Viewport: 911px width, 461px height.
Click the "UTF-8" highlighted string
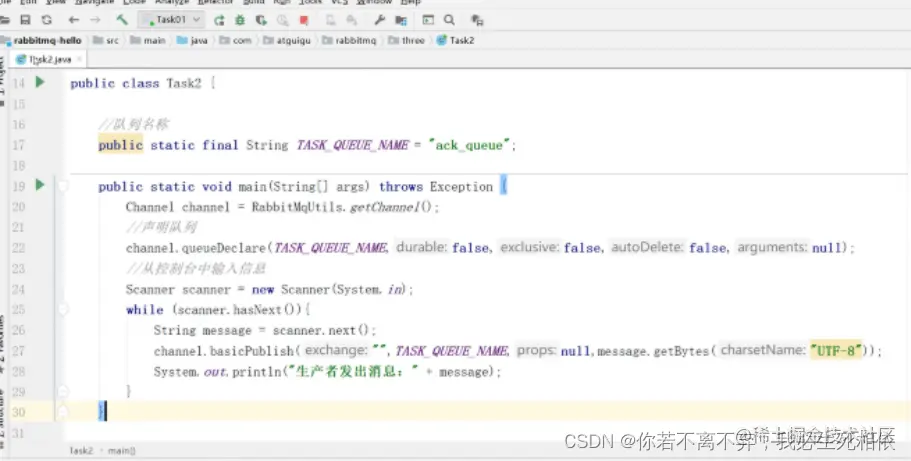click(837, 351)
